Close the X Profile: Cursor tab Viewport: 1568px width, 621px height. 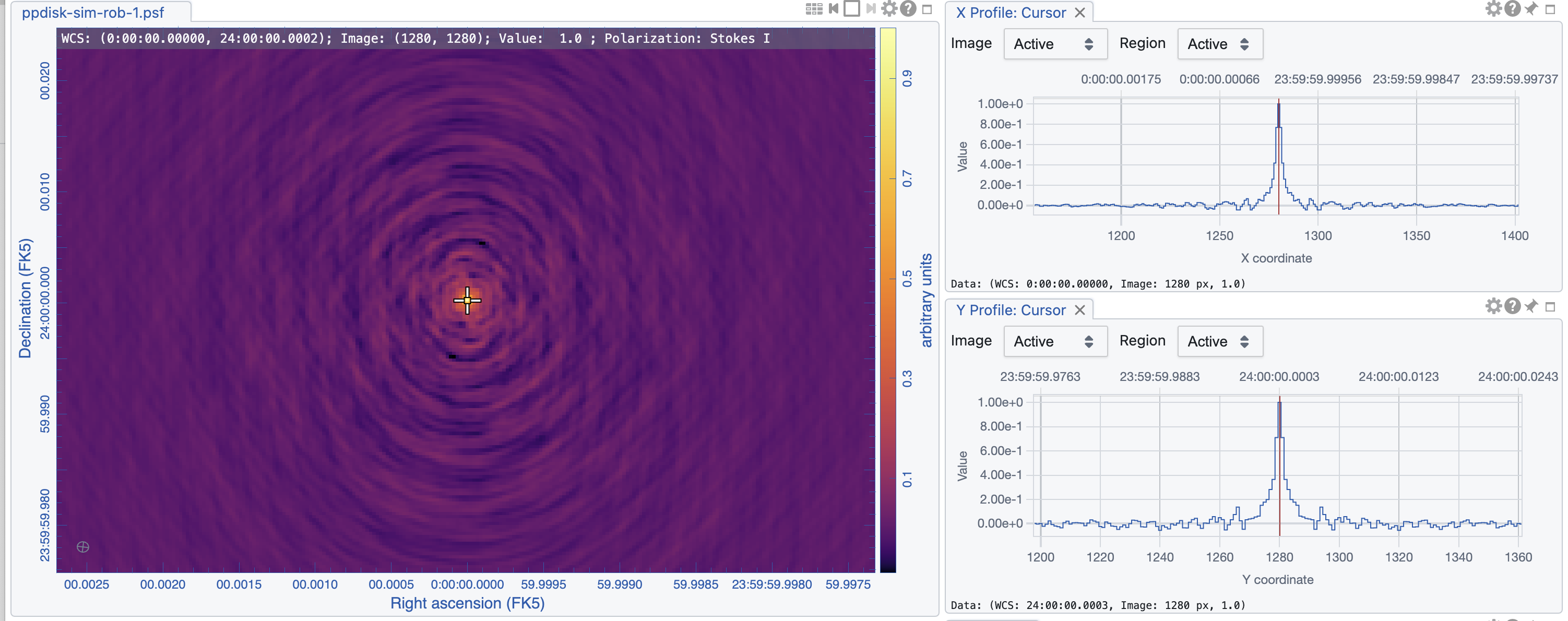click(1080, 13)
